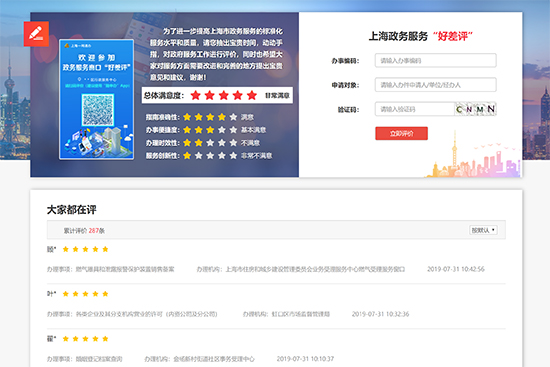Select the first red star of 总体满意度
The height and width of the screenshot is (367, 550).
pyautogui.click(x=195, y=95)
